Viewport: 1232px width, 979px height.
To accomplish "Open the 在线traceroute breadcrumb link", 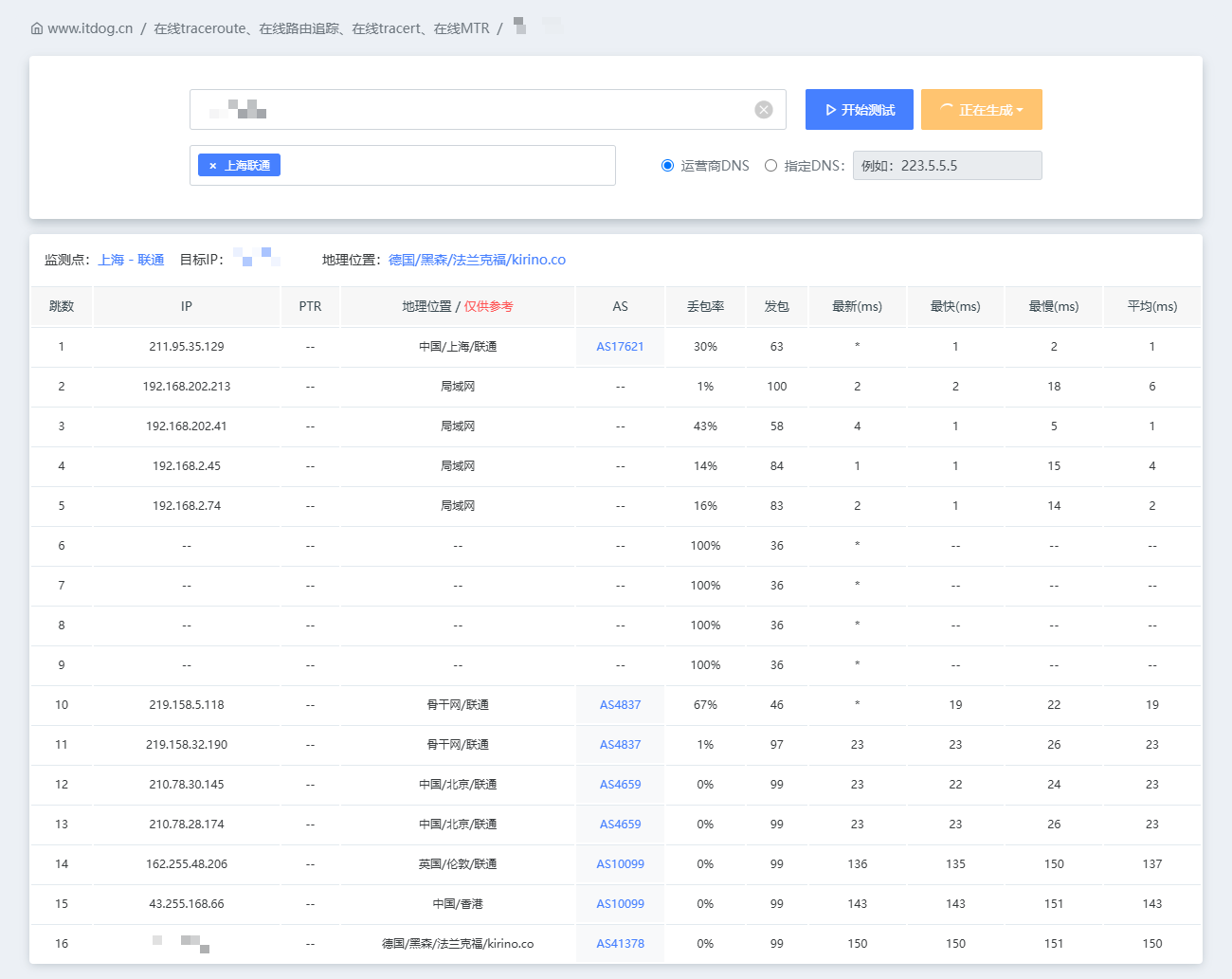I will click(x=322, y=28).
